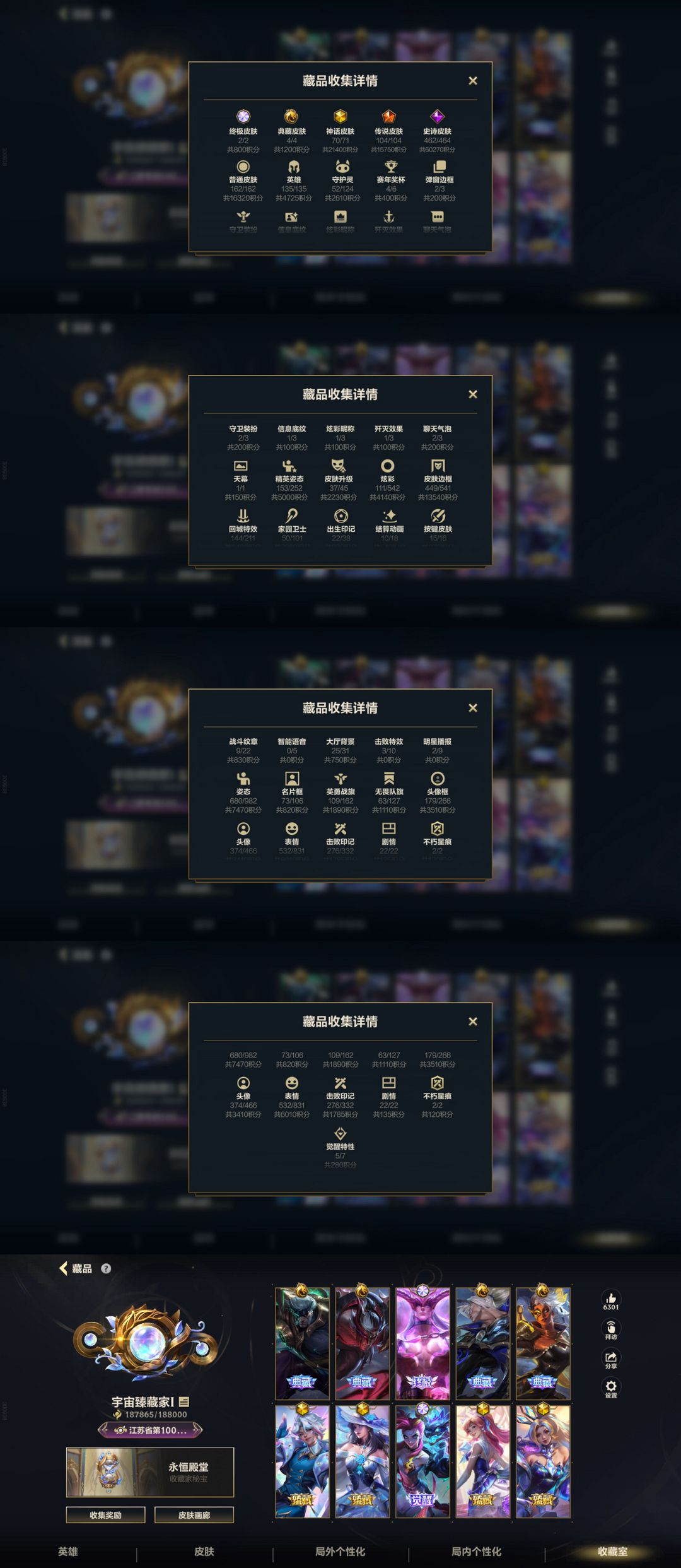
Task: Click the 觉醒特性 diamond icon
Action: tap(340, 1133)
